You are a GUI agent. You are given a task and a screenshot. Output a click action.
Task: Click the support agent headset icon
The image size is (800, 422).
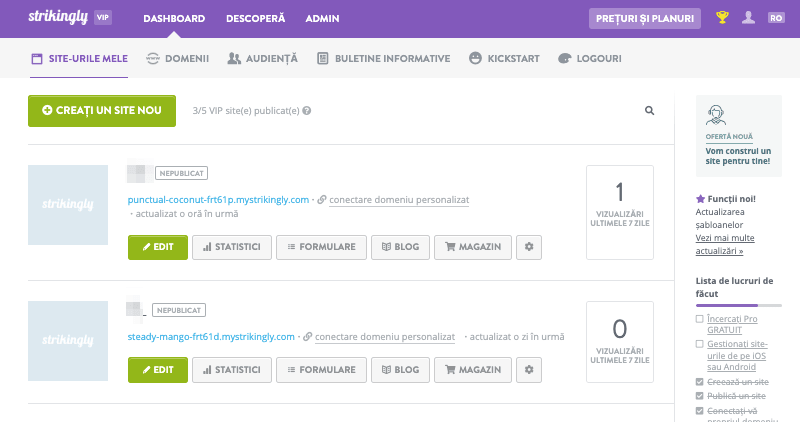[x=716, y=115]
